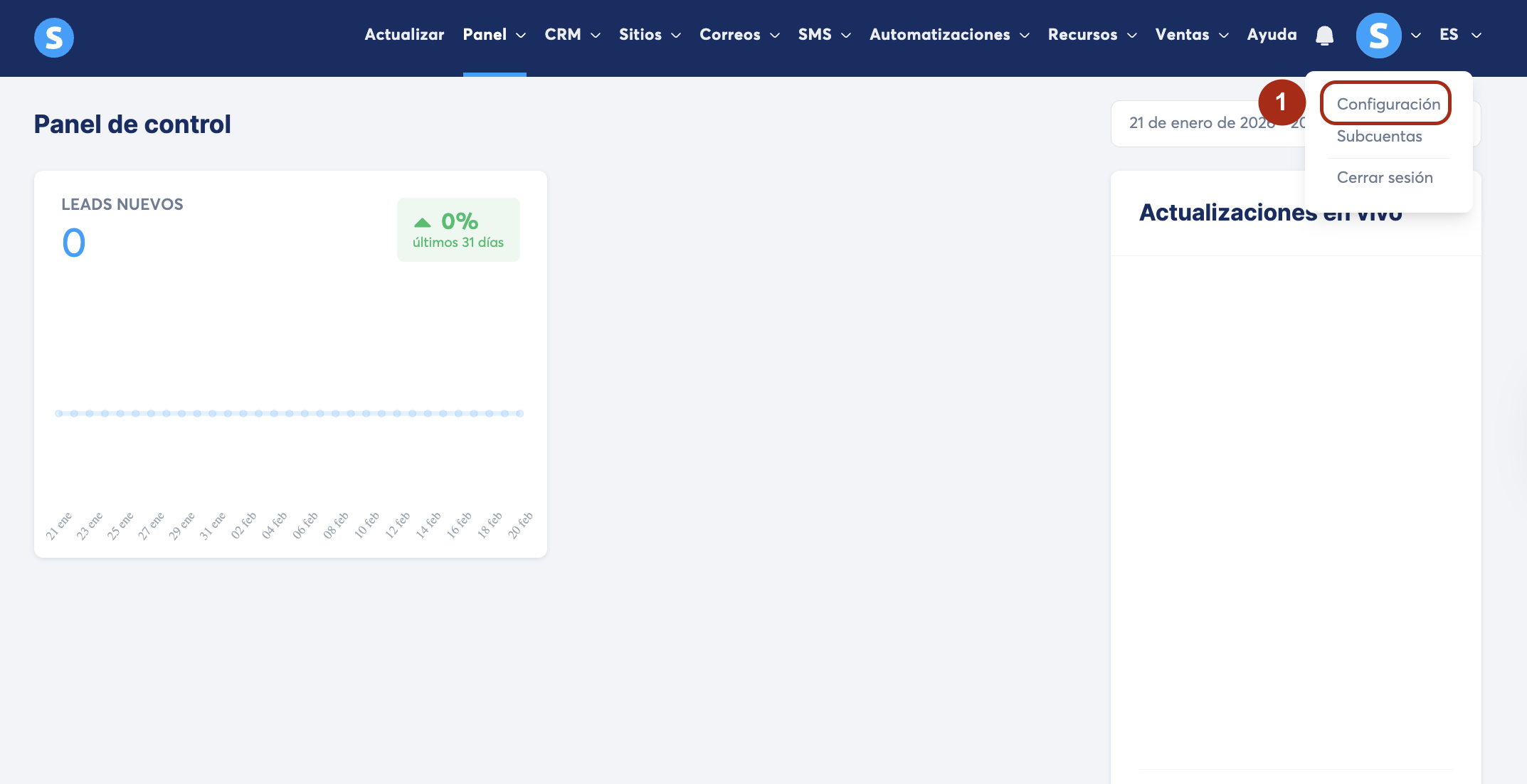
Task: Open the notifications bell
Action: tap(1324, 36)
